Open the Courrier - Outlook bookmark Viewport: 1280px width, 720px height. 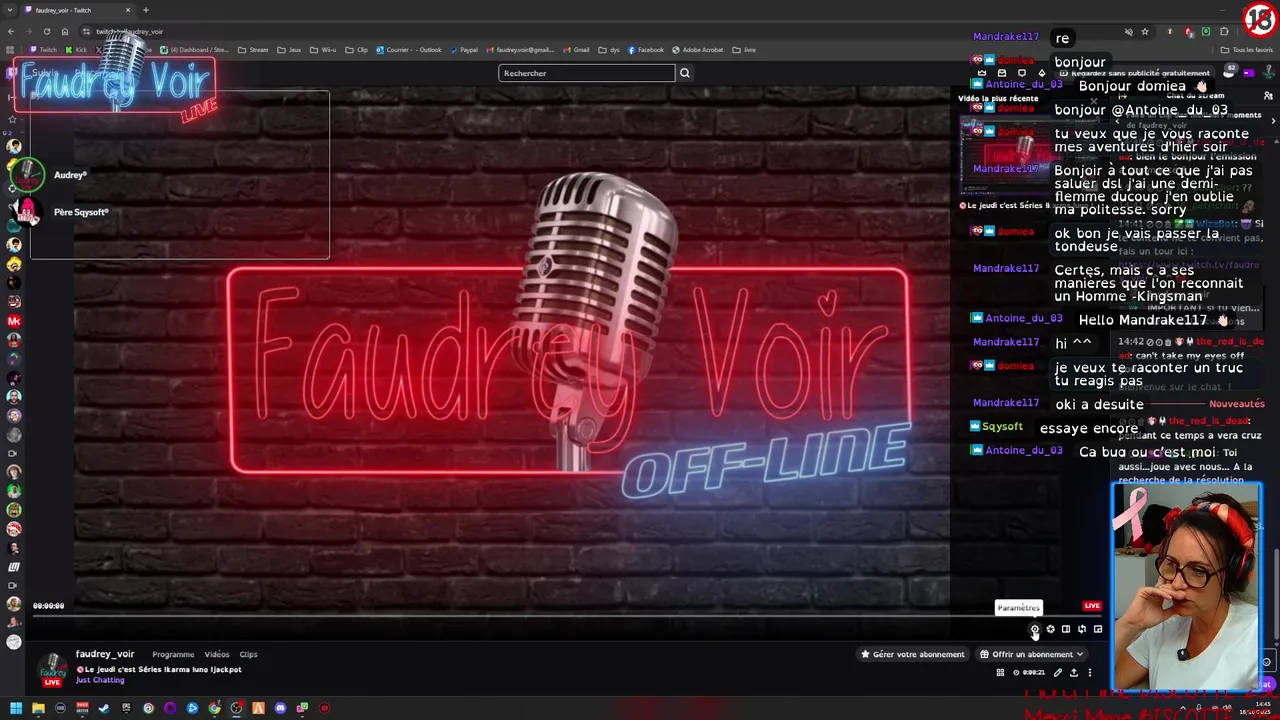[x=409, y=50]
